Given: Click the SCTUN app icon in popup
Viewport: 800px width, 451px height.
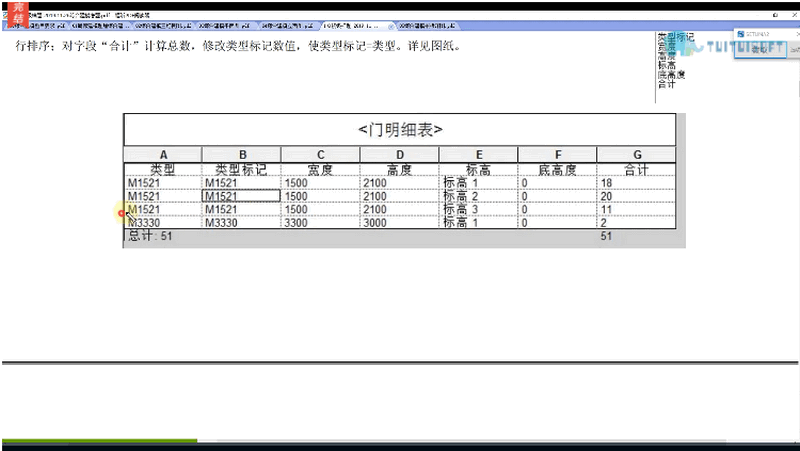Looking at the screenshot, I should point(741,34).
